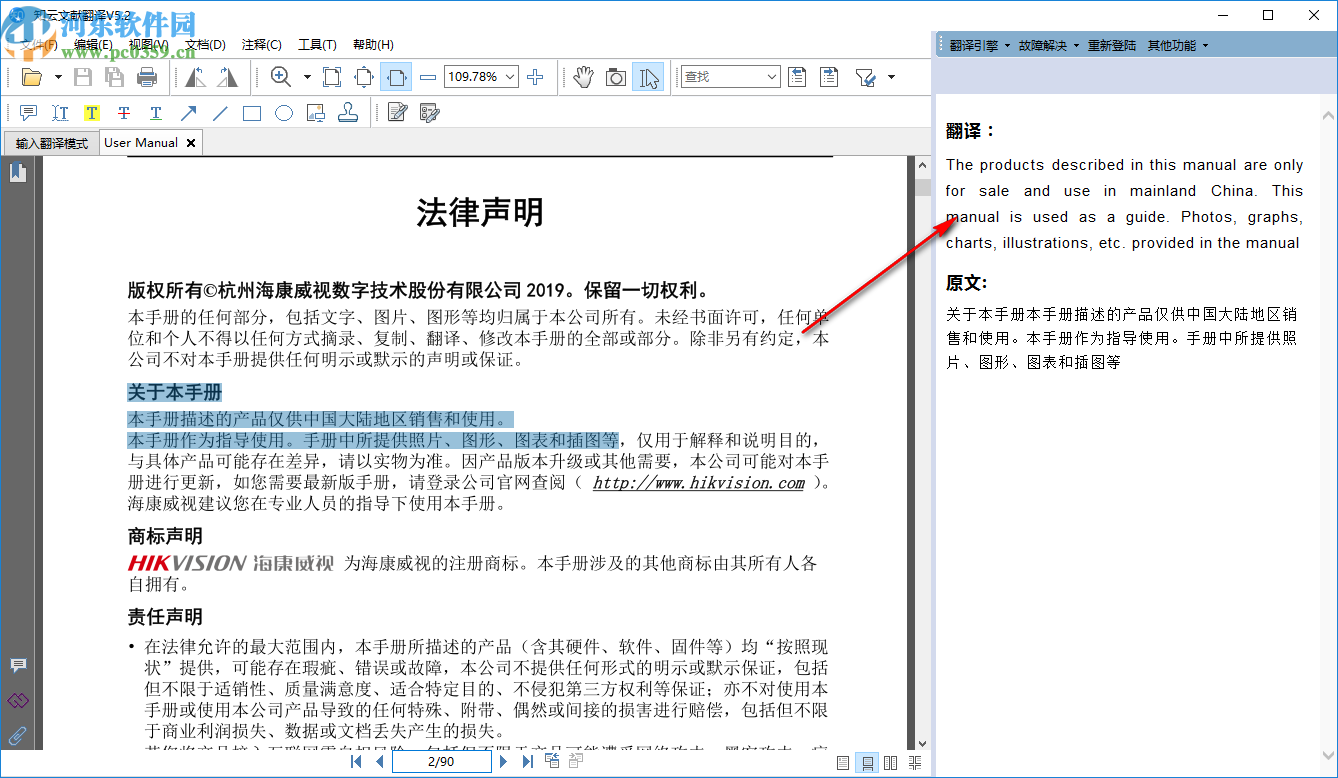
Task: Rotate page counterclockwise
Action: pyautogui.click(x=196, y=77)
